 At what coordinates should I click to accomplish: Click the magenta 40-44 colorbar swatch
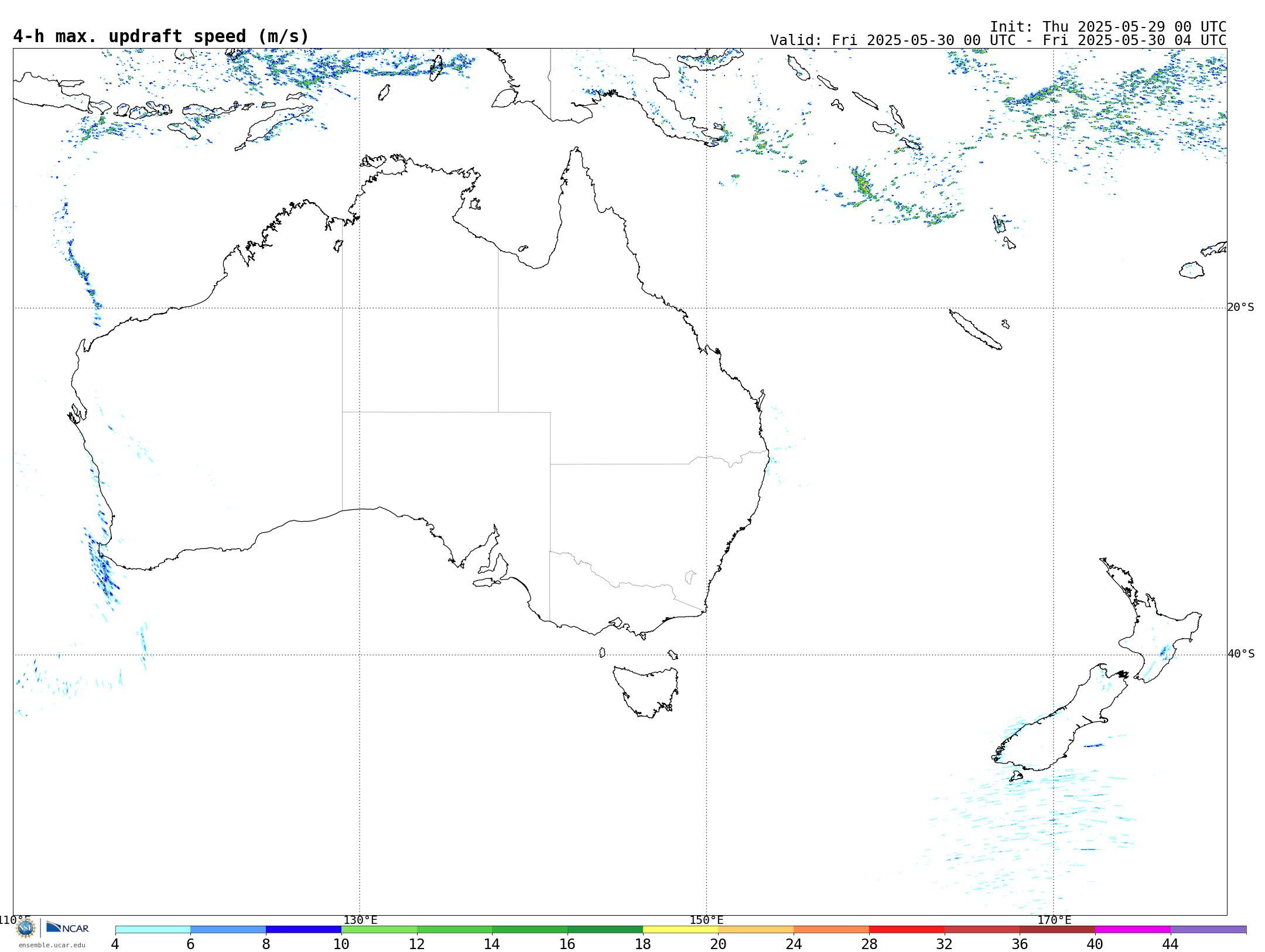coord(1133,930)
